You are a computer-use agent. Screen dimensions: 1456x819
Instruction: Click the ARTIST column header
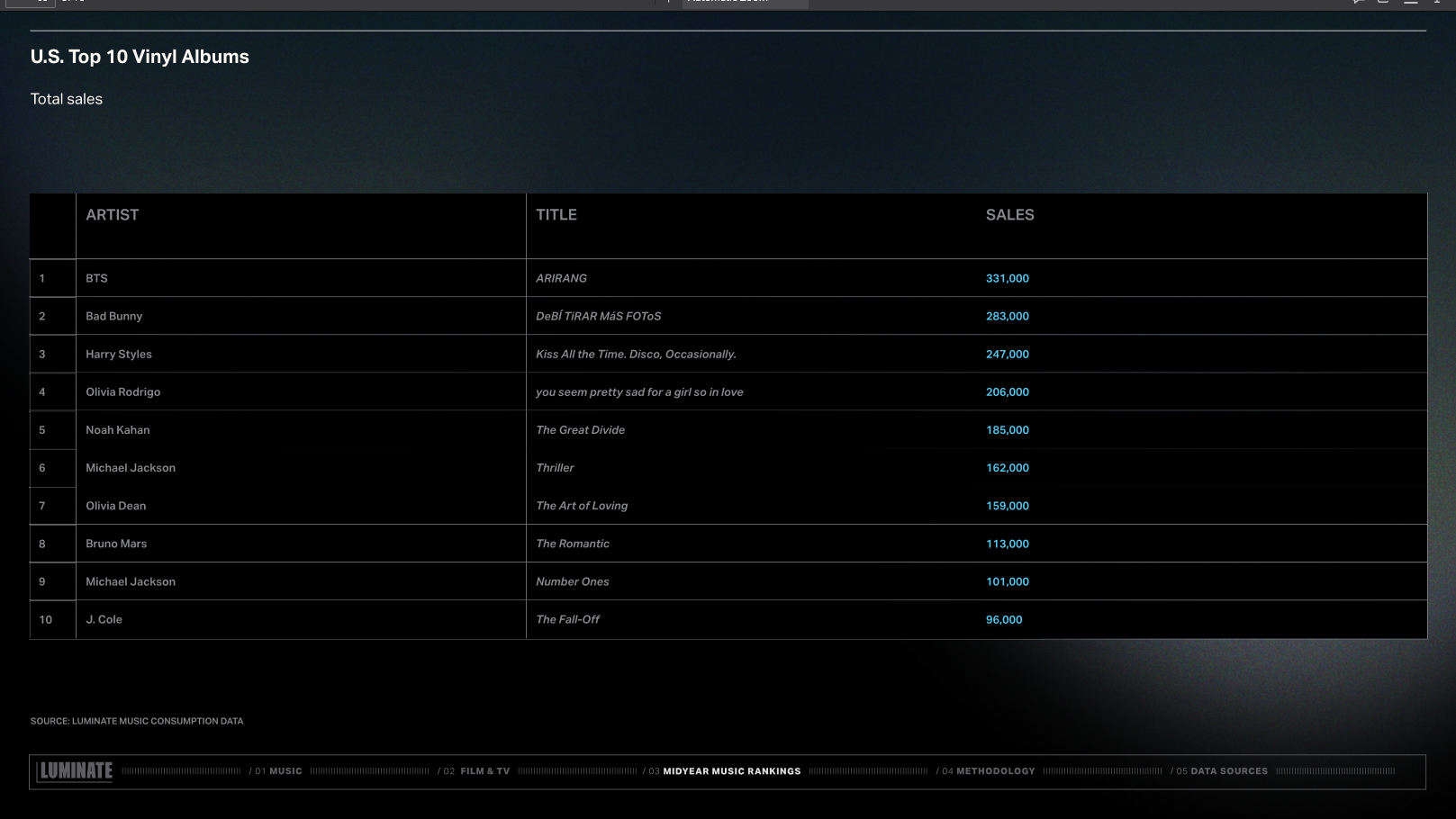coord(113,215)
